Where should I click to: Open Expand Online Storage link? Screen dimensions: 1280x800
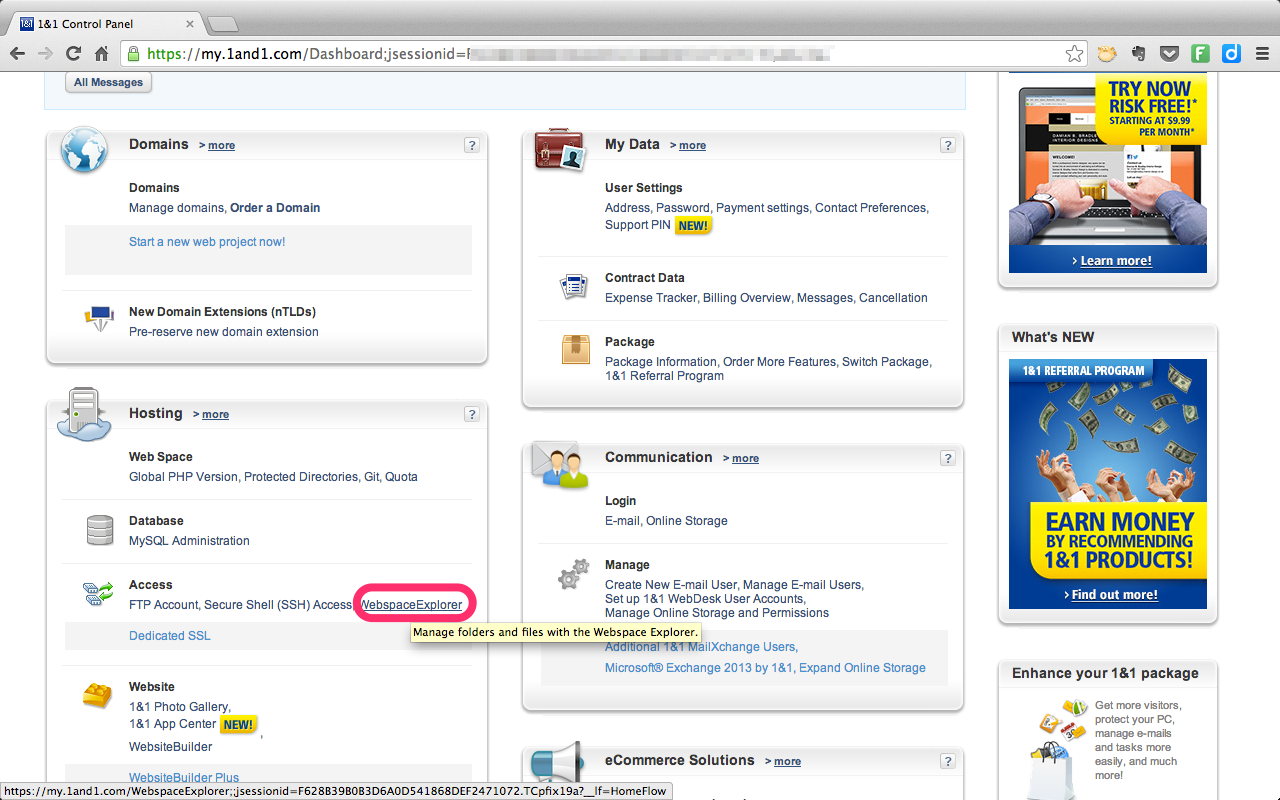(x=862, y=668)
